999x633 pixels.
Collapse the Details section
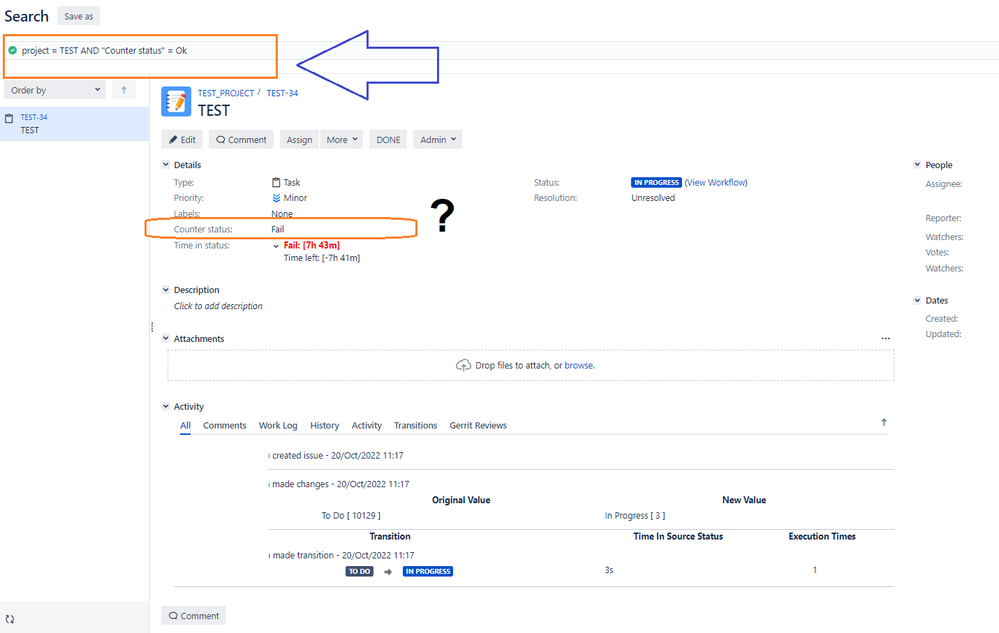point(166,164)
